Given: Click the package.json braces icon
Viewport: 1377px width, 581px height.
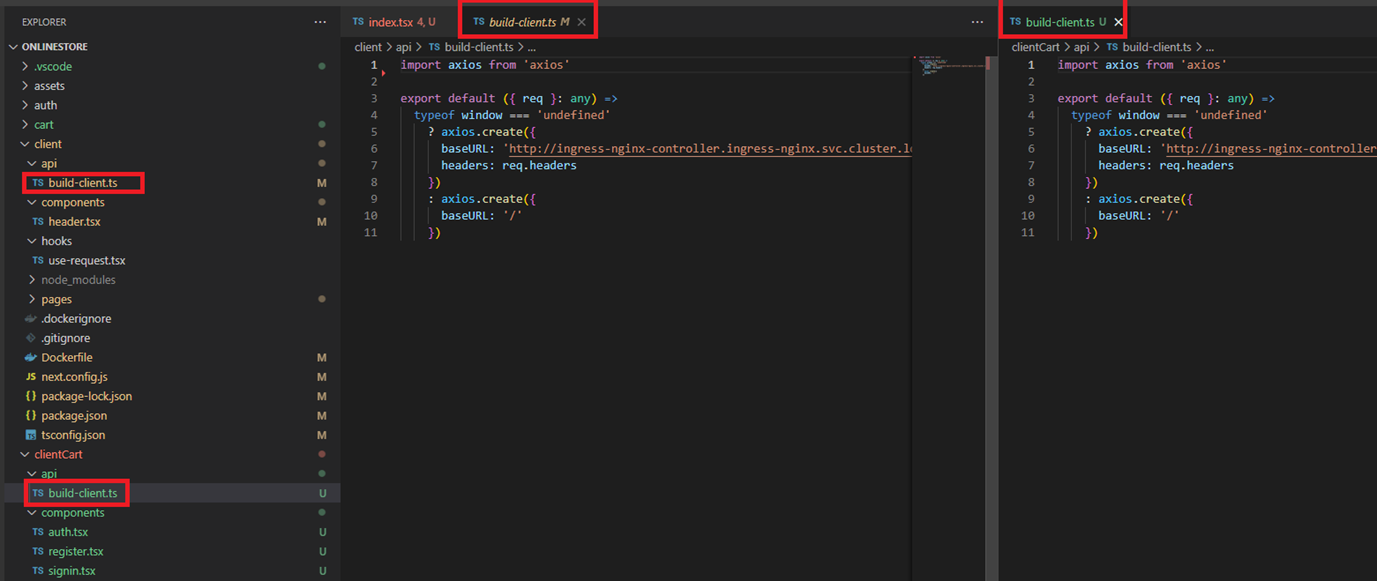Looking at the screenshot, I should click(x=31, y=416).
